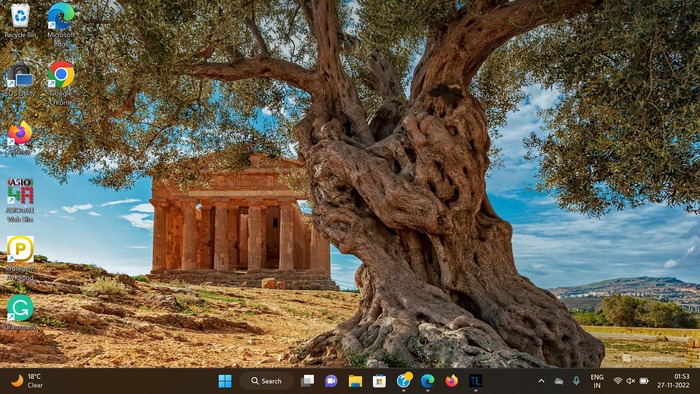700x394 pixels.
Task: Click the OneDrive cloud tray icon
Action: [x=558, y=381]
